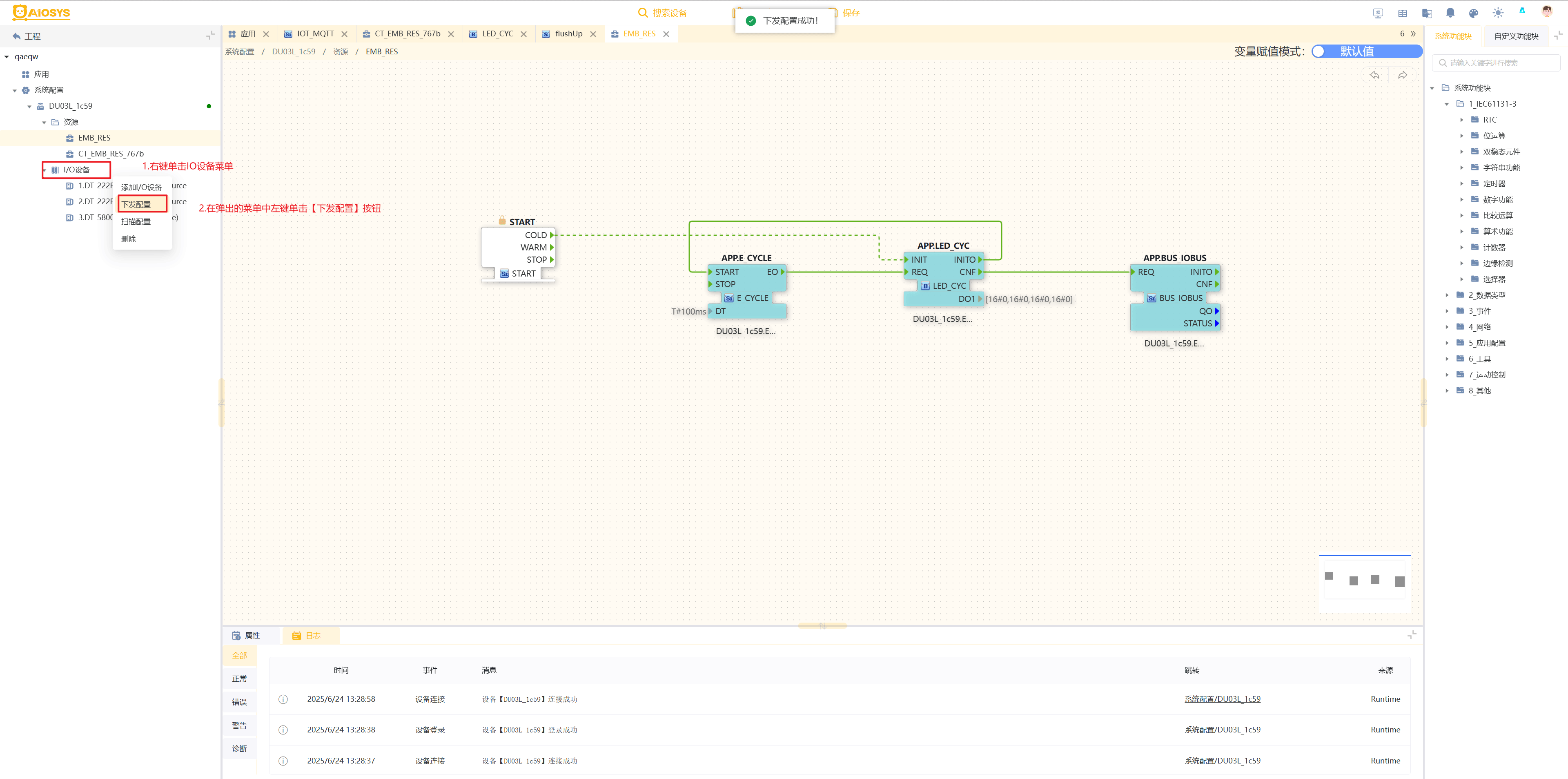This screenshot has height=779, width=1568.
Task: Close the LED_CYC tab
Action: tap(523, 34)
